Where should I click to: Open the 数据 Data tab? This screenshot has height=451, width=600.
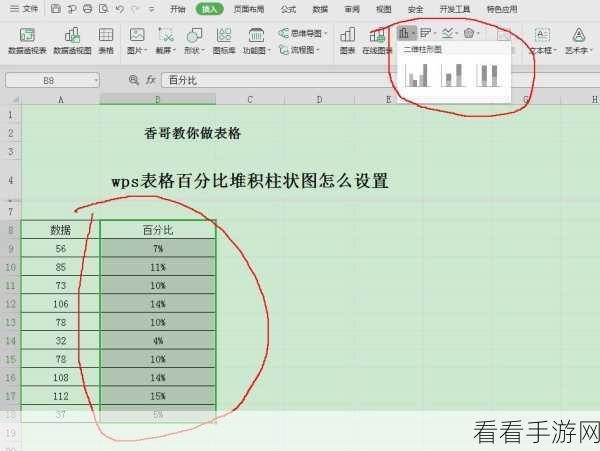[320, 9]
